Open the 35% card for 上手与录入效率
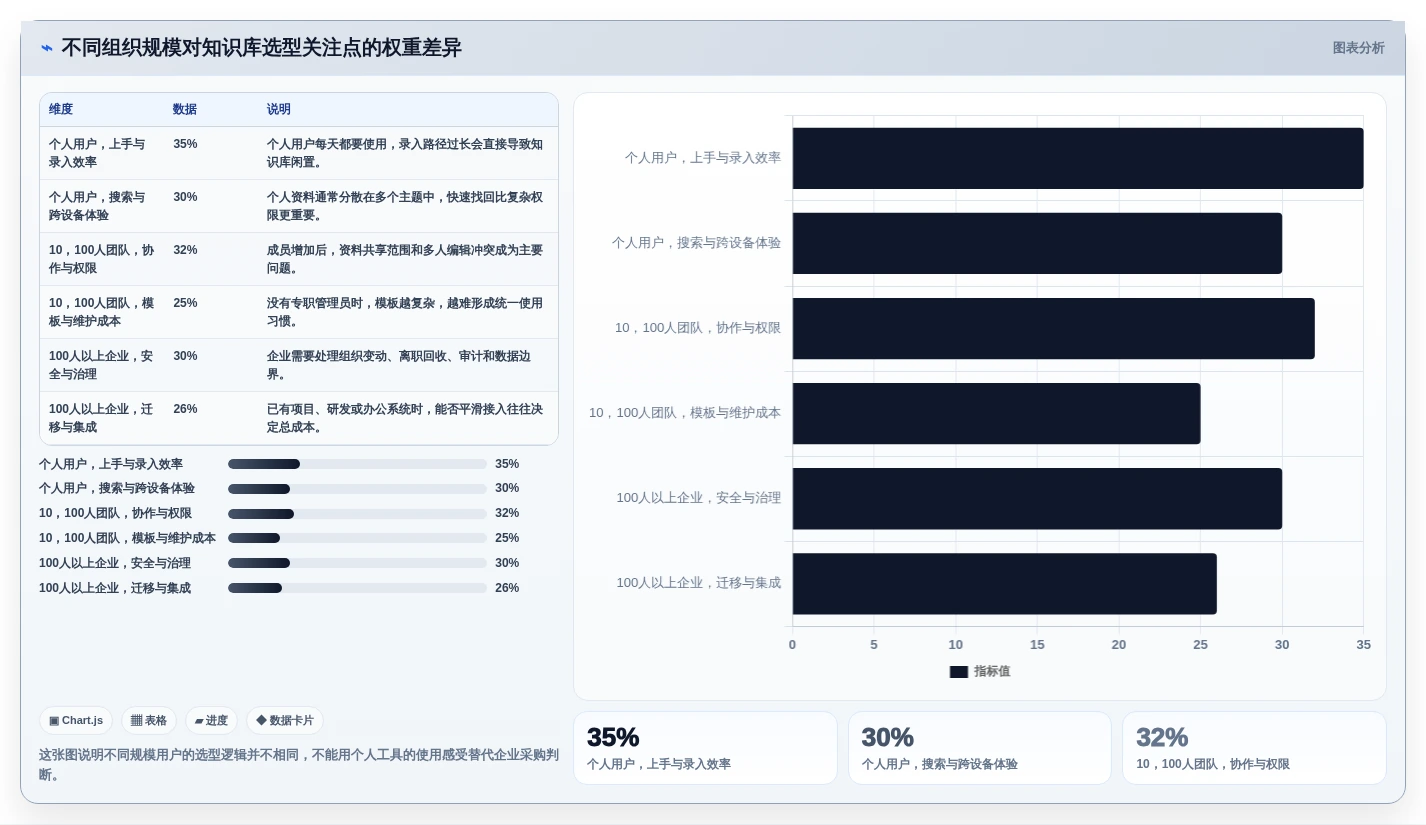 tap(705, 748)
